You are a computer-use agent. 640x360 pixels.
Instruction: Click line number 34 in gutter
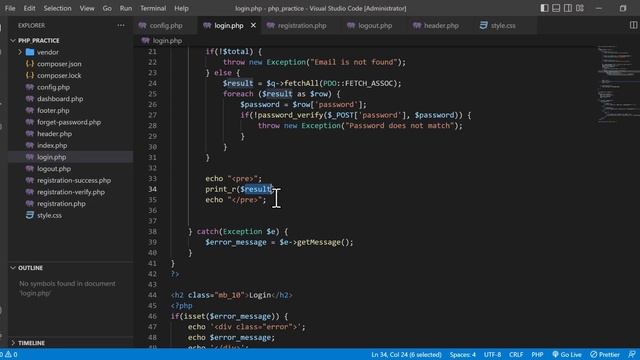(152, 189)
